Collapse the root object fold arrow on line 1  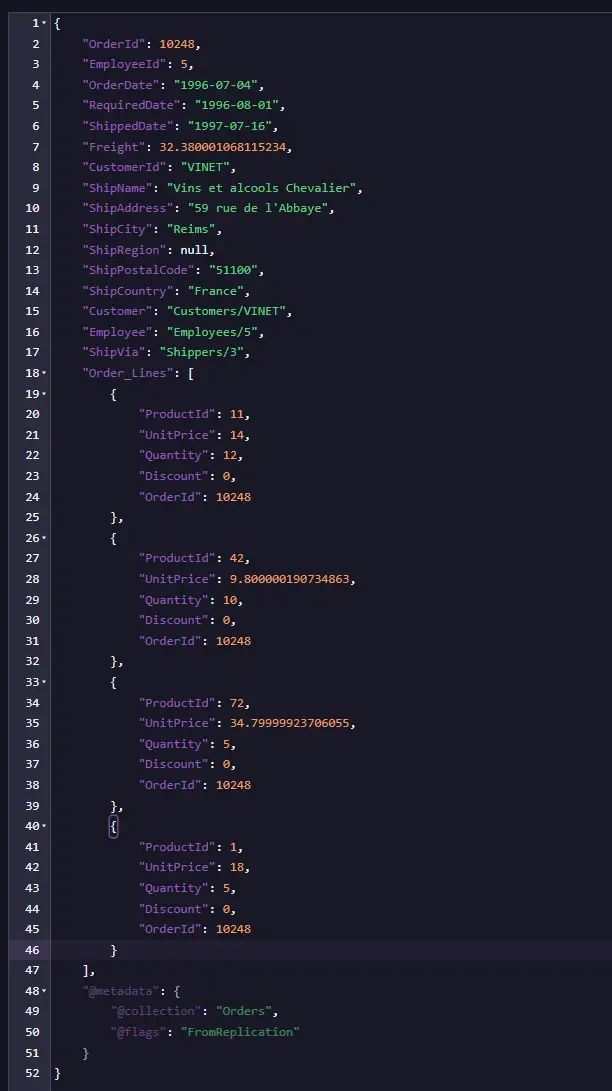coord(45,24)
